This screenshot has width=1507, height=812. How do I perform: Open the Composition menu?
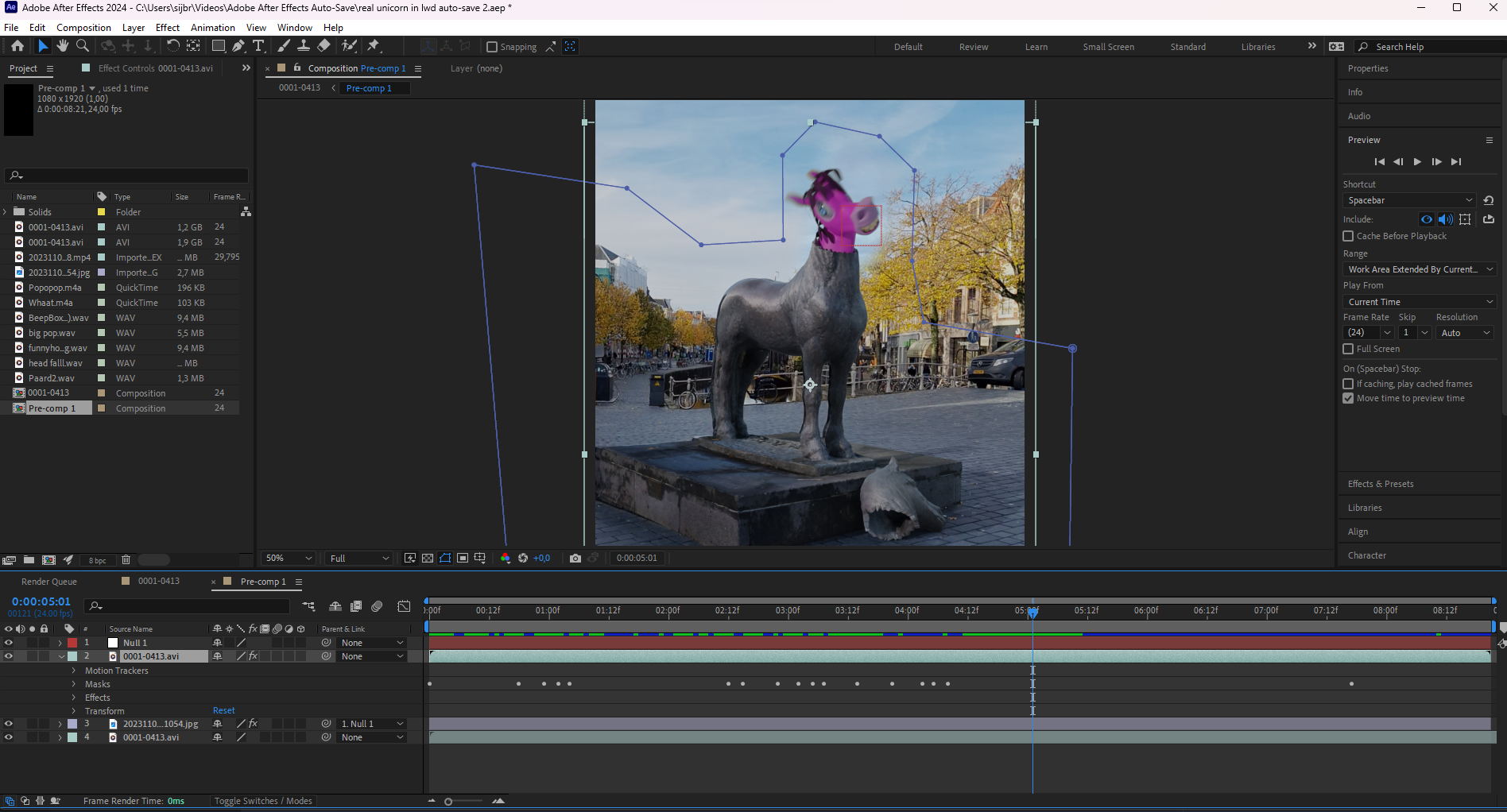(83, 28)
